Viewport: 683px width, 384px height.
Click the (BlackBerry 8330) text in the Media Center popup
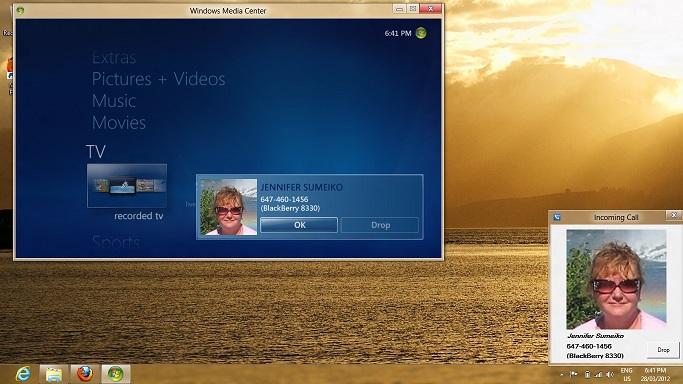pos(290,208)
